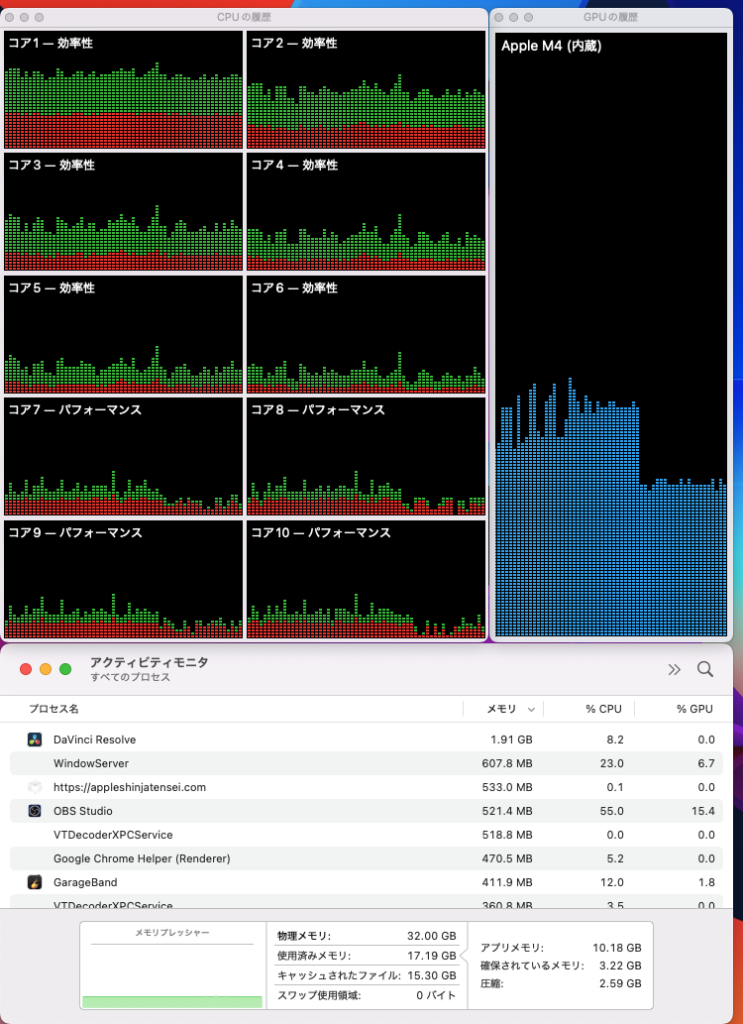Click the 607.8 MB memory value
This screenshot has height=1024, width=743.
(507, 763)
